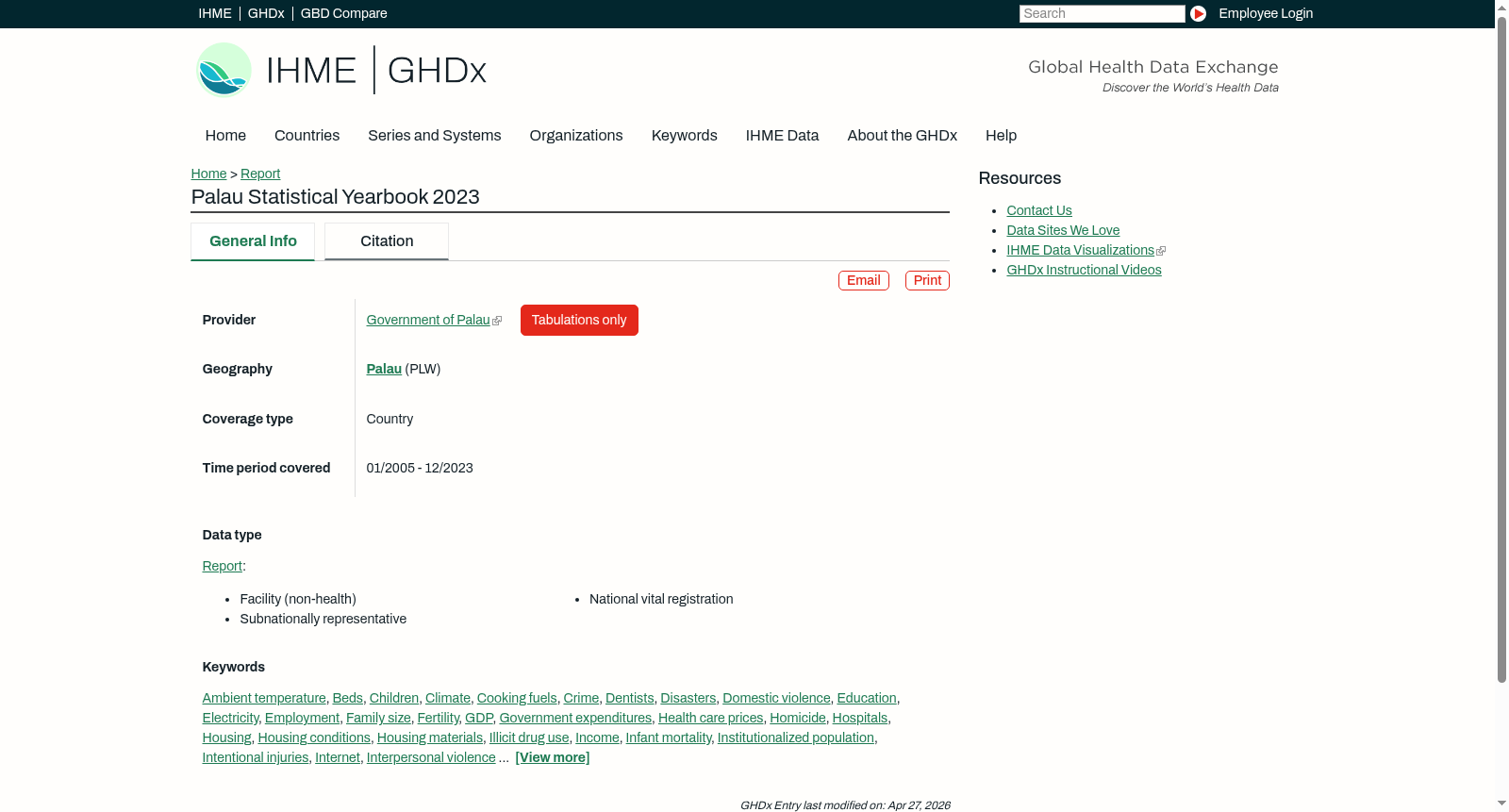Click the Report breadcrumb link
Image resolution: width=1509 pixels, height=812 pixels.
click(260, 174)
